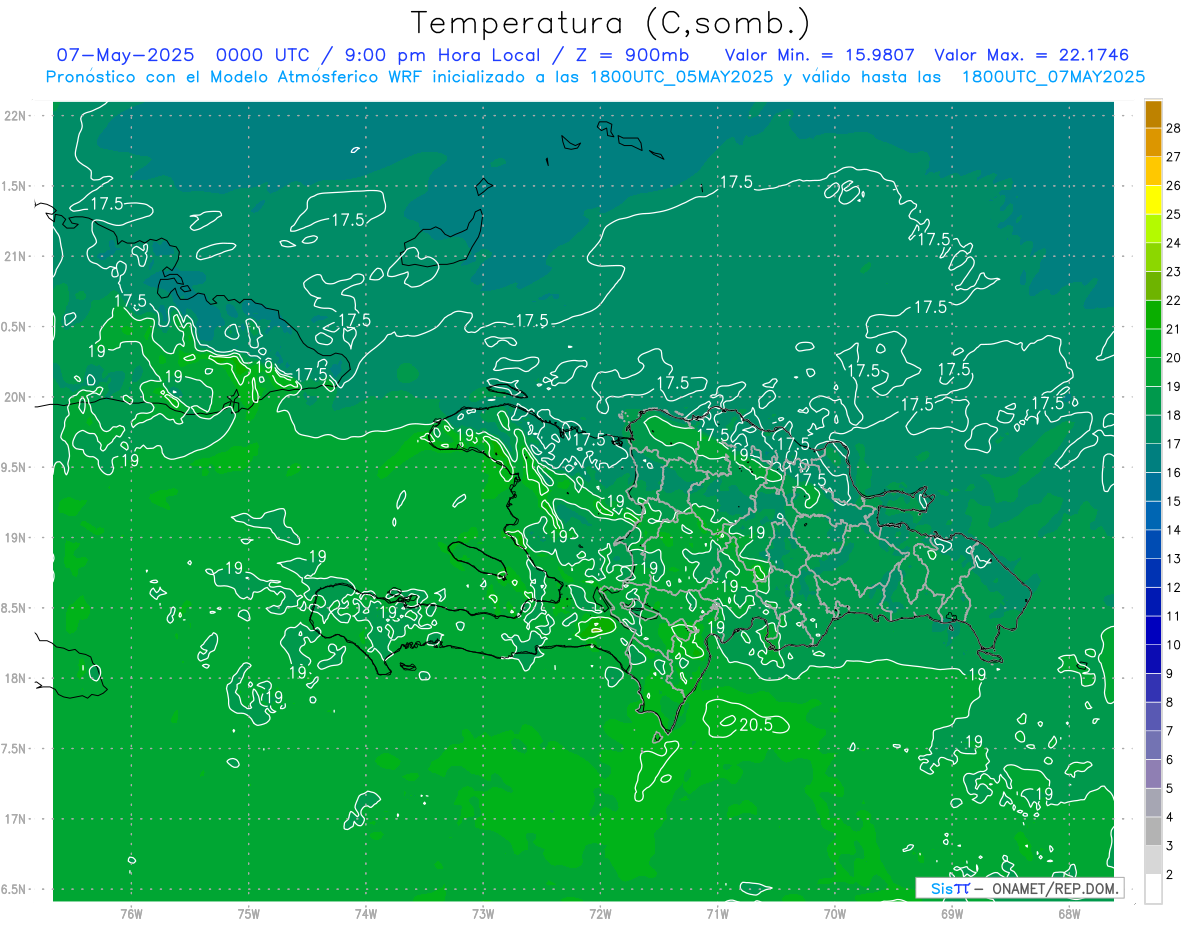Click the '20.5' contour label
This screenshot has height=927, width=1200.
point(755,725)
